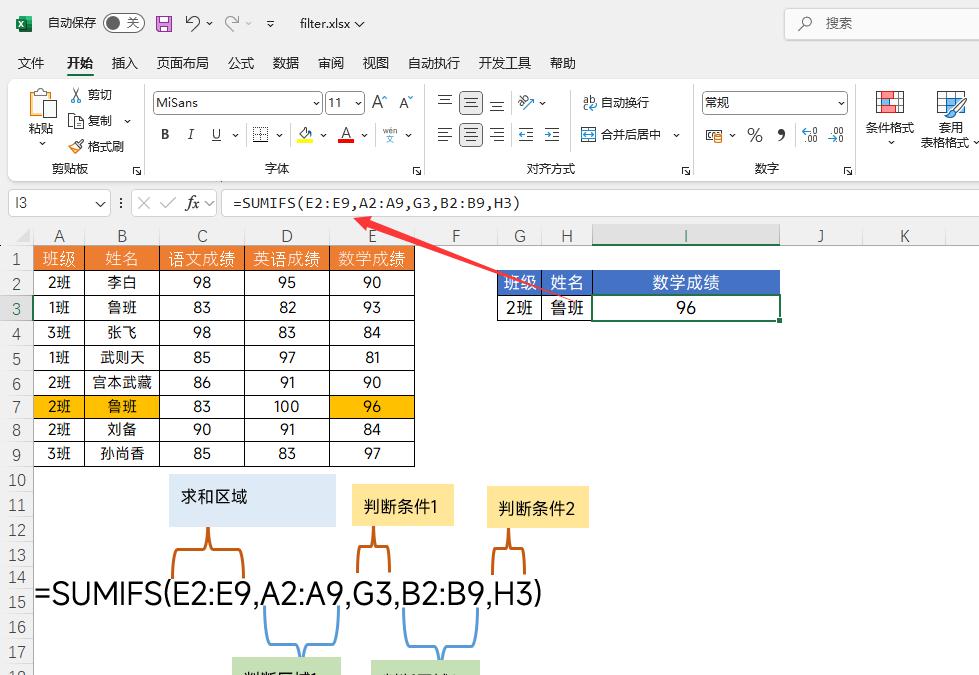
Task: Click cell I3 showing 96
Action: [x=686, y=308]
